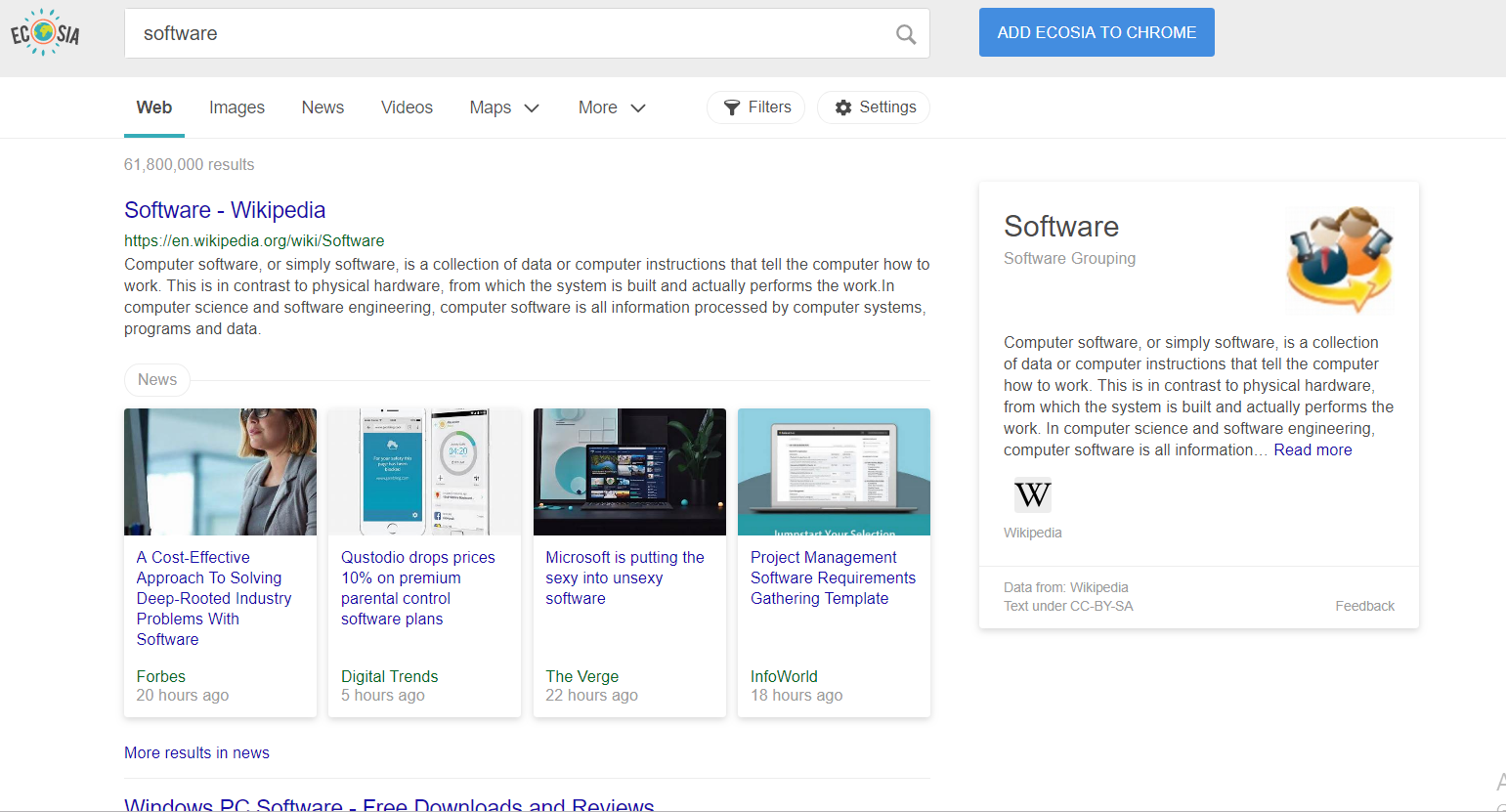Screen dimensions: 1506x812
Task: Click the Software Grouping subtitle
Action: 1069,258
